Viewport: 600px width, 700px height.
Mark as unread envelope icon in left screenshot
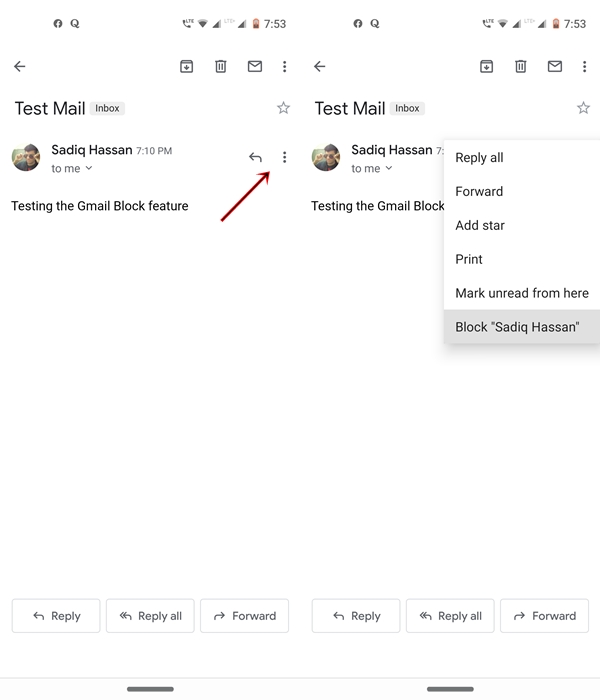(255, 67)
